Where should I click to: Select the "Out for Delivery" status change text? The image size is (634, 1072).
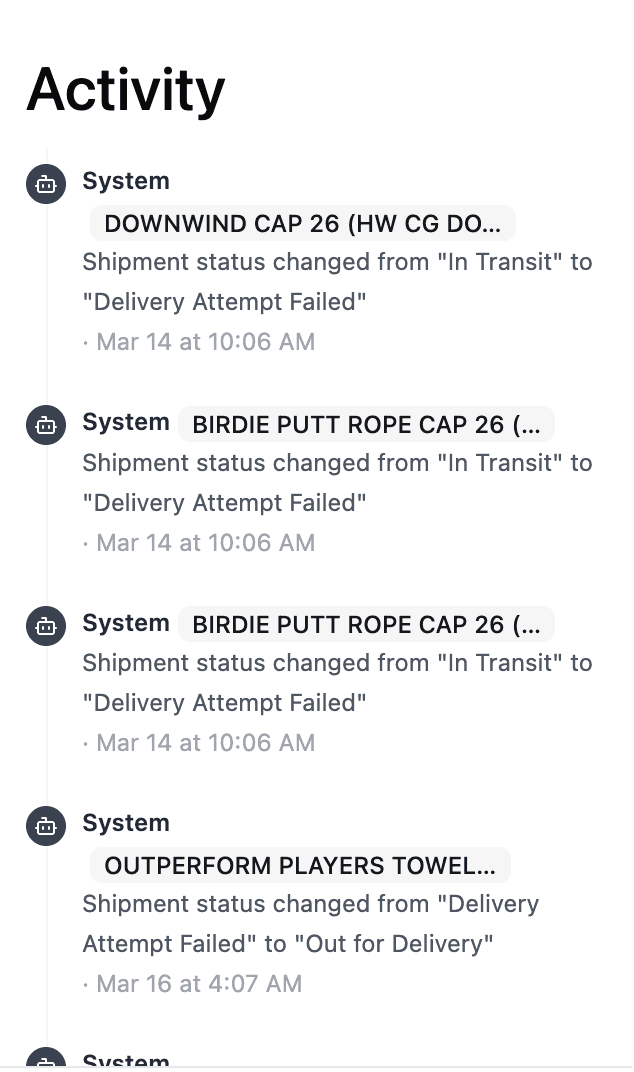(310, 924)
